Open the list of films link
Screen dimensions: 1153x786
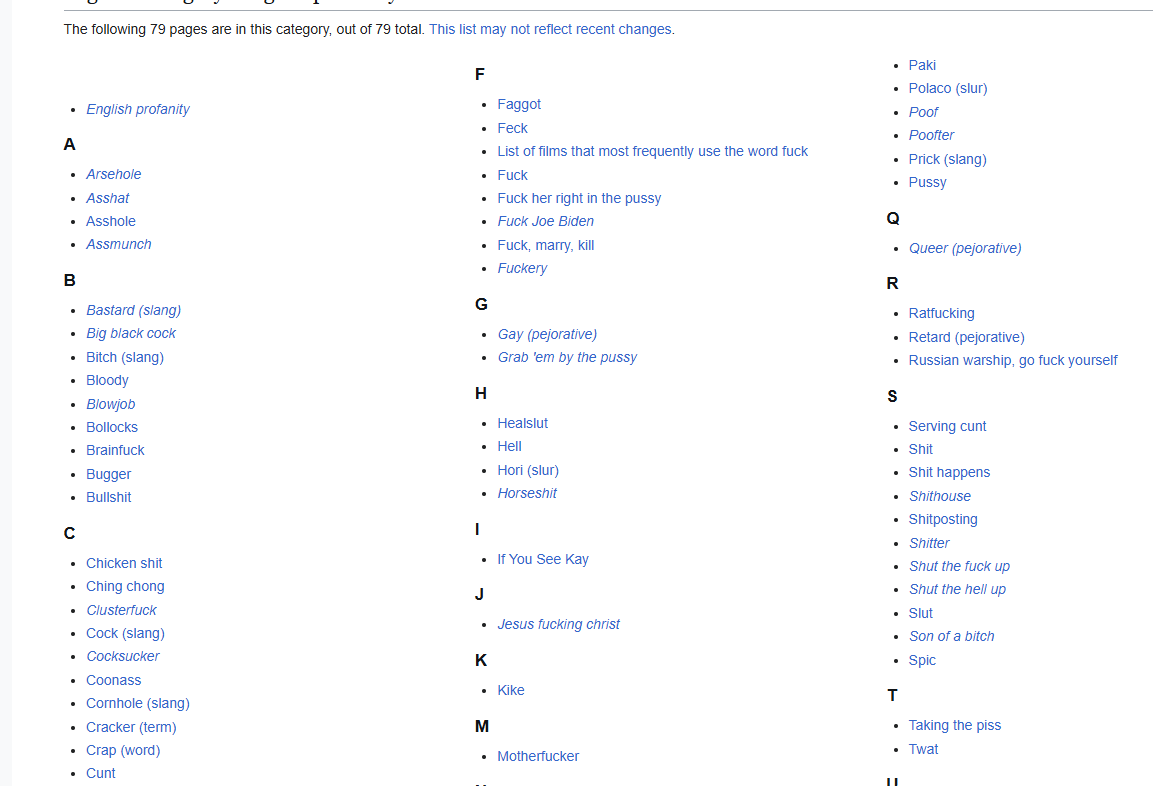pos(652,151)
